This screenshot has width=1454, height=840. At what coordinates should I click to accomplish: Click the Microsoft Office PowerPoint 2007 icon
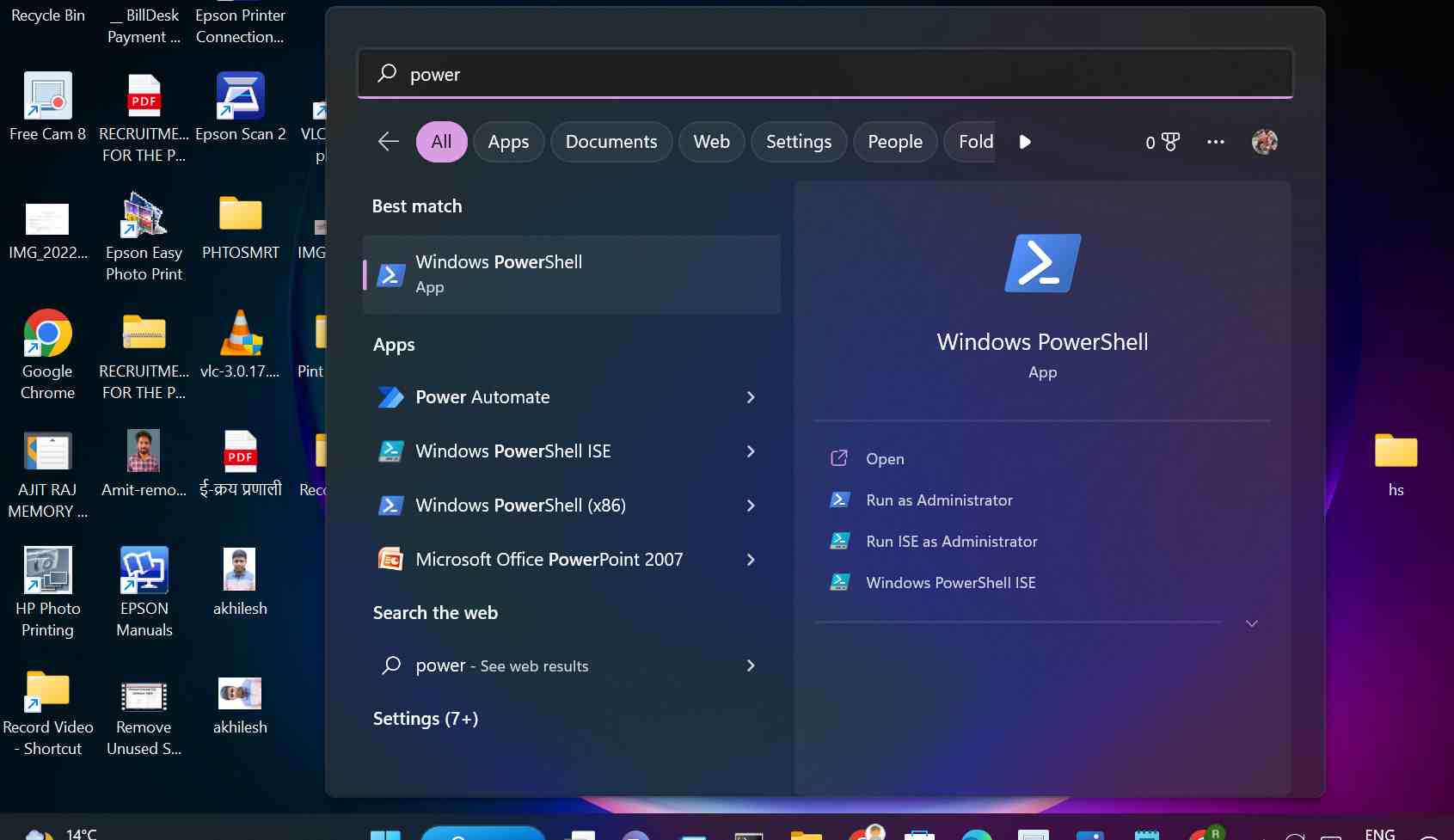(x=390, y=560)
